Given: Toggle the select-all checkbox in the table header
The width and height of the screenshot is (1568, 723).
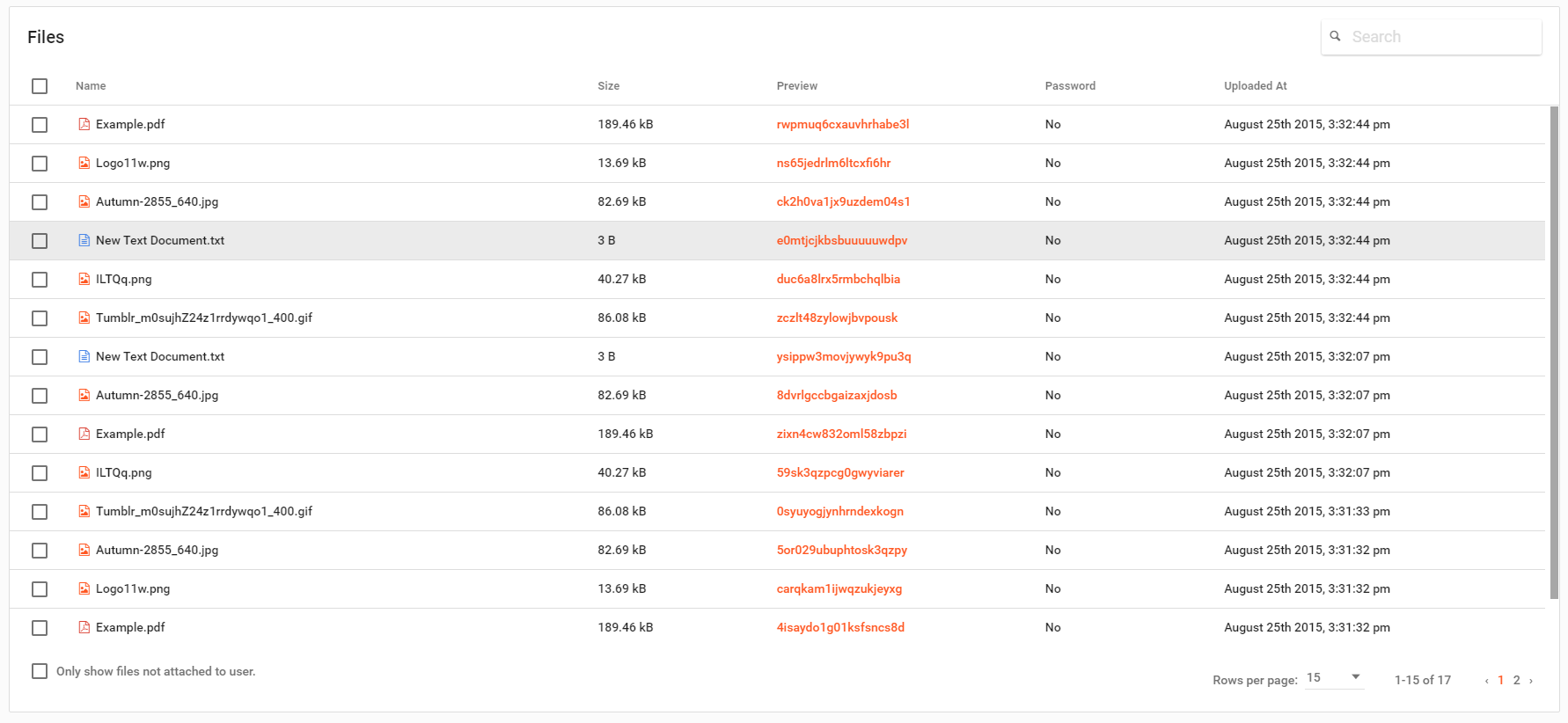Looking at the screenshot, I should 40,86.
